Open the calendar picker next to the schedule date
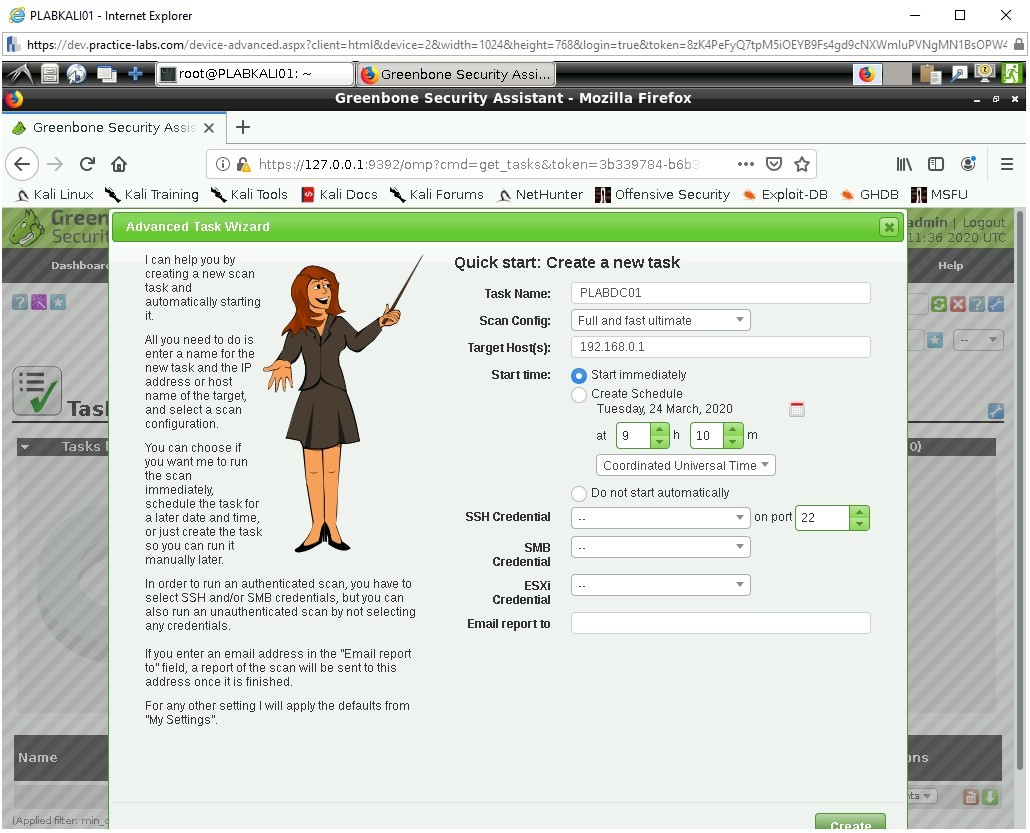 [x=797, y=409]
